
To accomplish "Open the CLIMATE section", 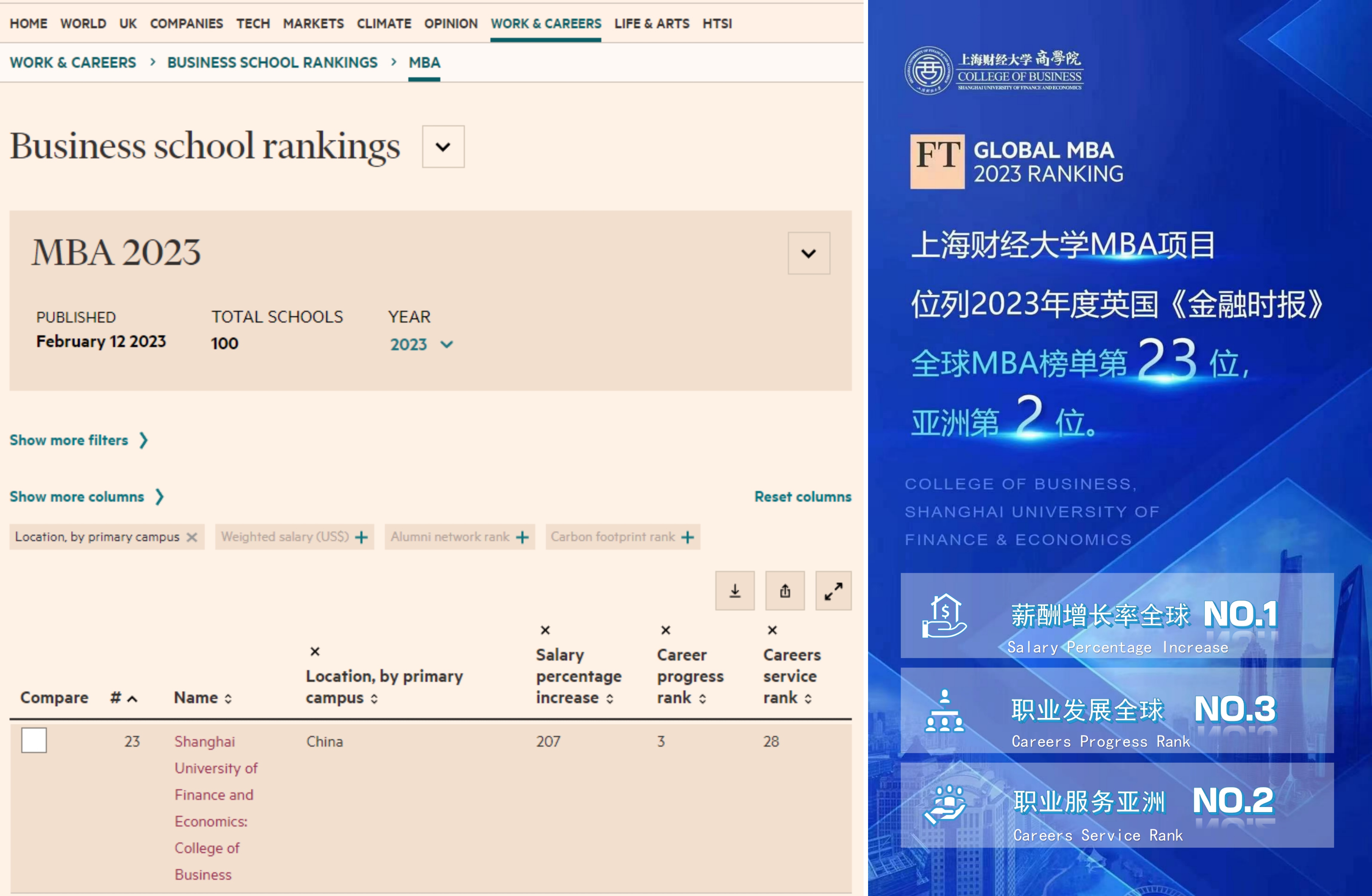I will (384, 24).
